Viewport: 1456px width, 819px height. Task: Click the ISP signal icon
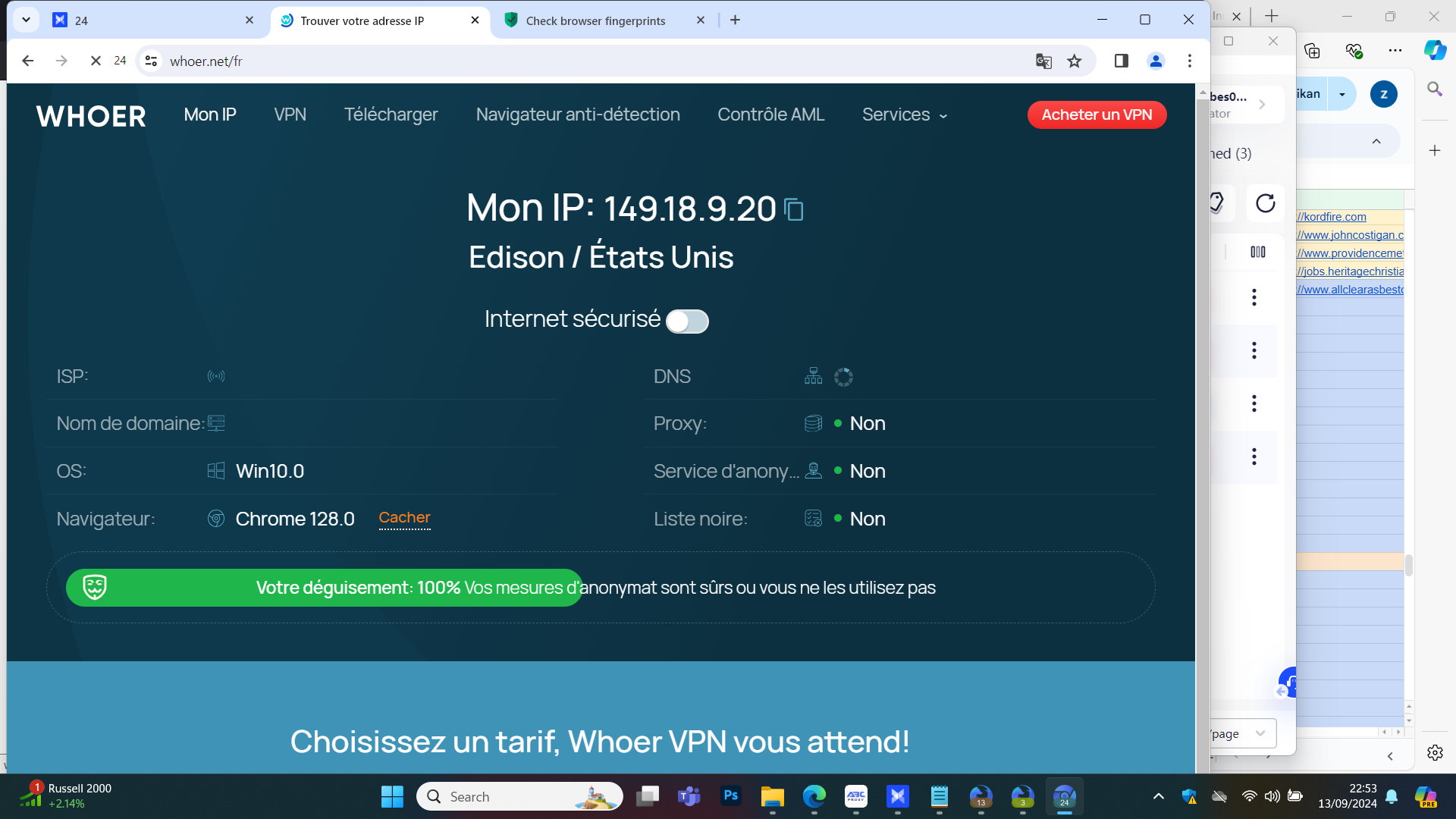click(x=216, y=376)
